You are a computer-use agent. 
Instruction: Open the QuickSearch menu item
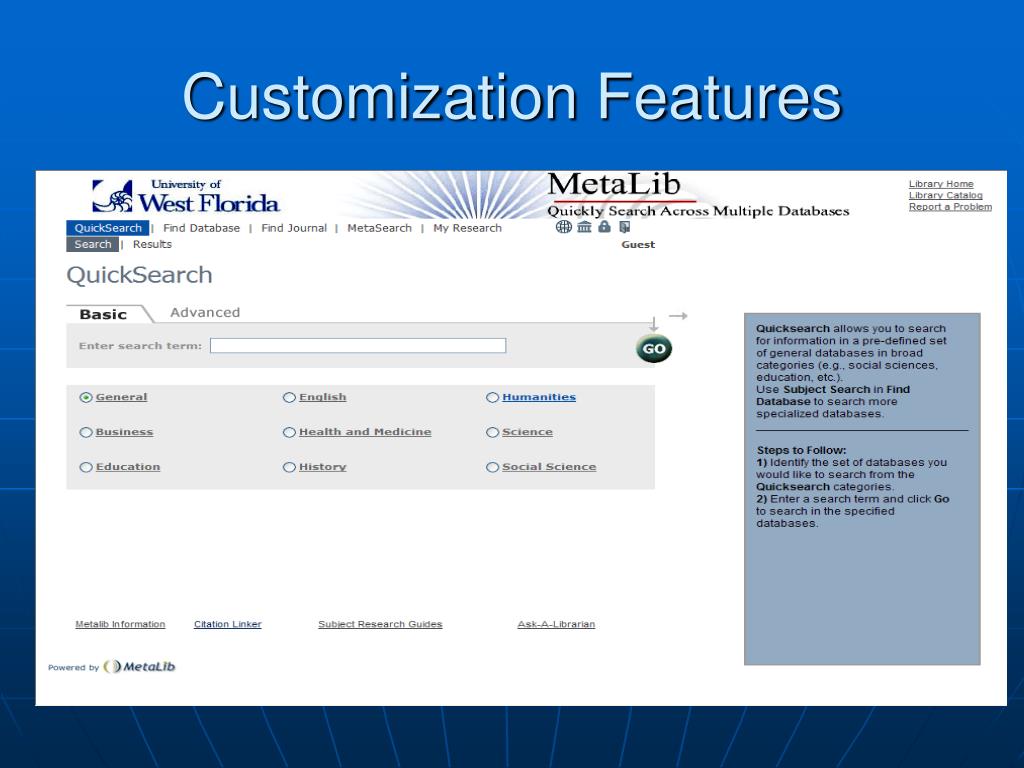pyautogui.click(x=108, y=228)
